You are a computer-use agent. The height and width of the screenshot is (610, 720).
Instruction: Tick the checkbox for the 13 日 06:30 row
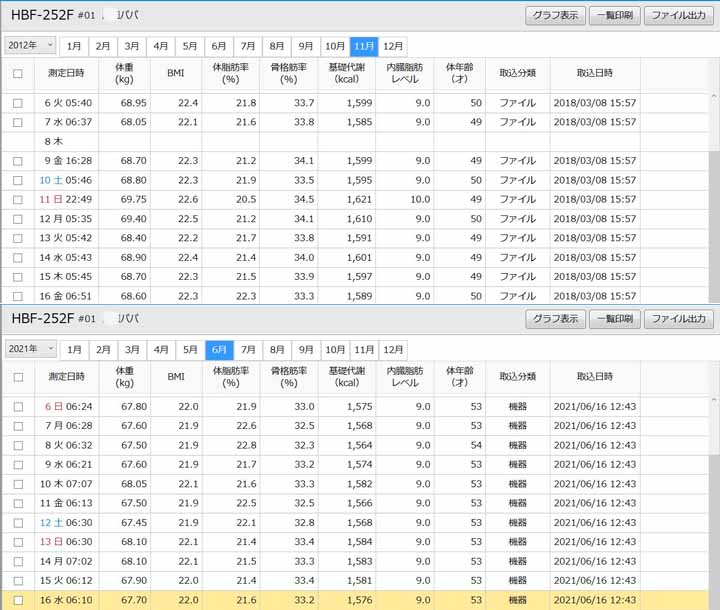pyautogui.click(x=18, y=542)
